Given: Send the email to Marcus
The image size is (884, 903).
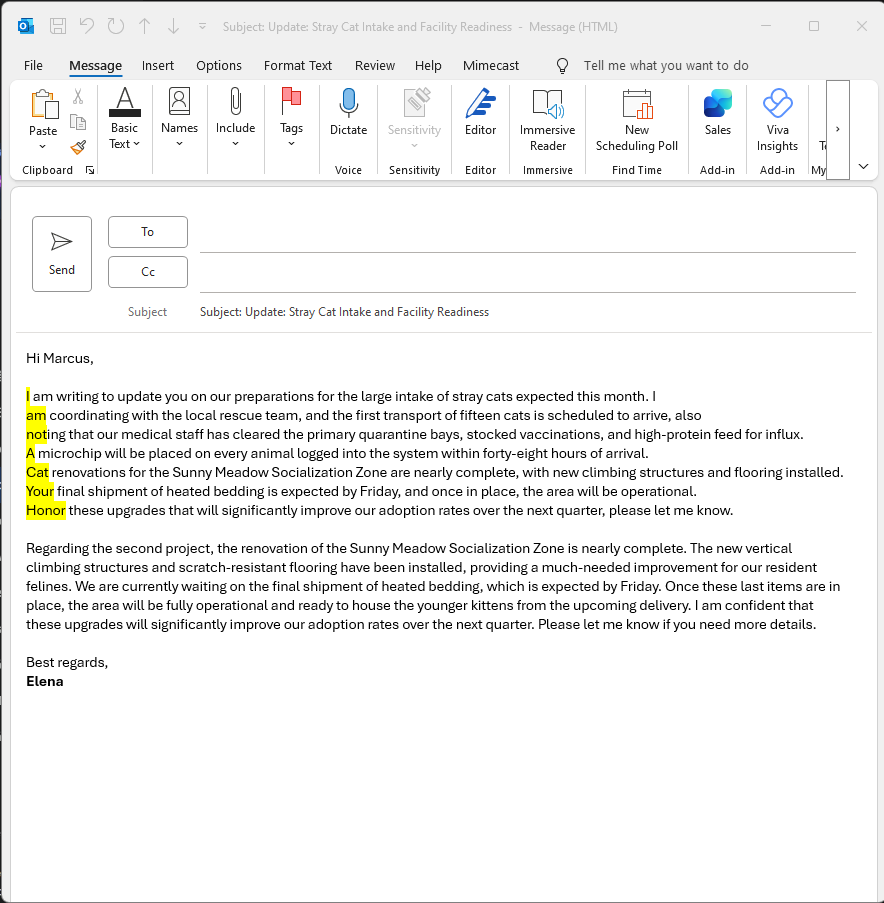Looking at the screenshot, I should pyautogui.click(x=61, y=253).
